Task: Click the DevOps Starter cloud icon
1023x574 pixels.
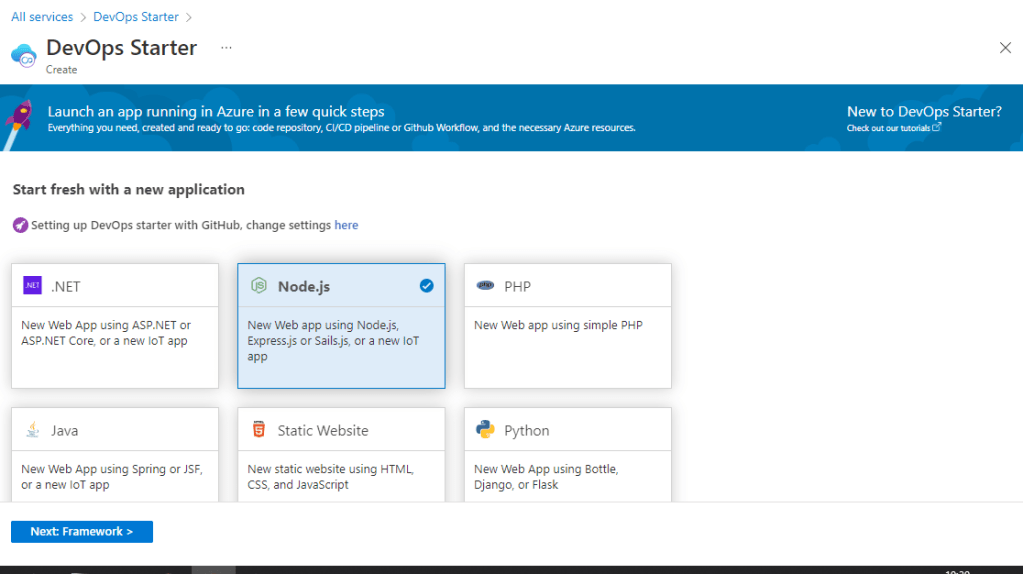Action: tap(24, 55)
